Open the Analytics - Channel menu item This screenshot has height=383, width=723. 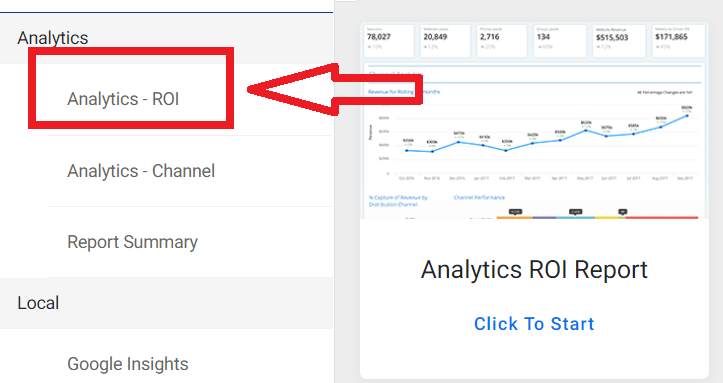(141, 171)
